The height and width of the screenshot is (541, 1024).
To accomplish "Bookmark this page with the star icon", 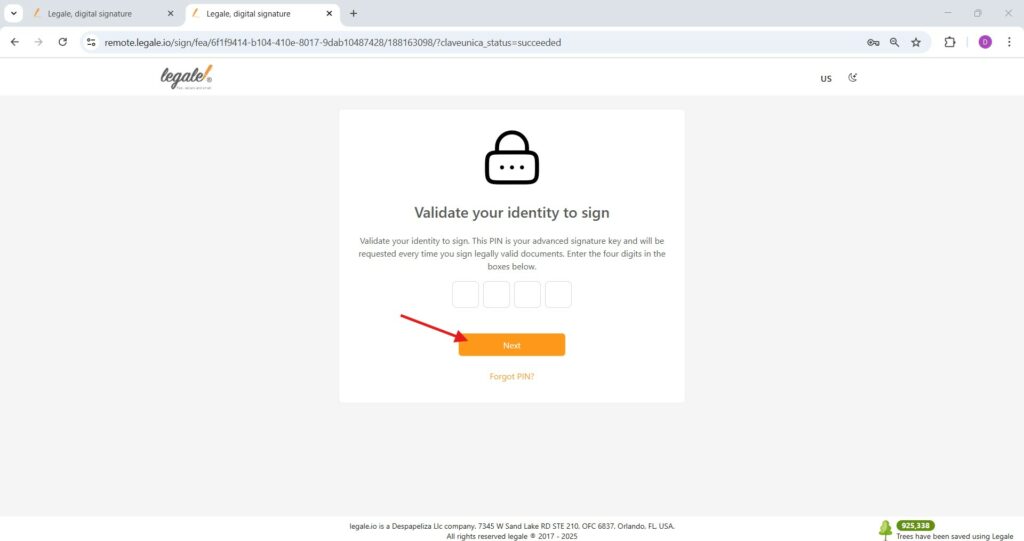I will click(x=916, y=42).
